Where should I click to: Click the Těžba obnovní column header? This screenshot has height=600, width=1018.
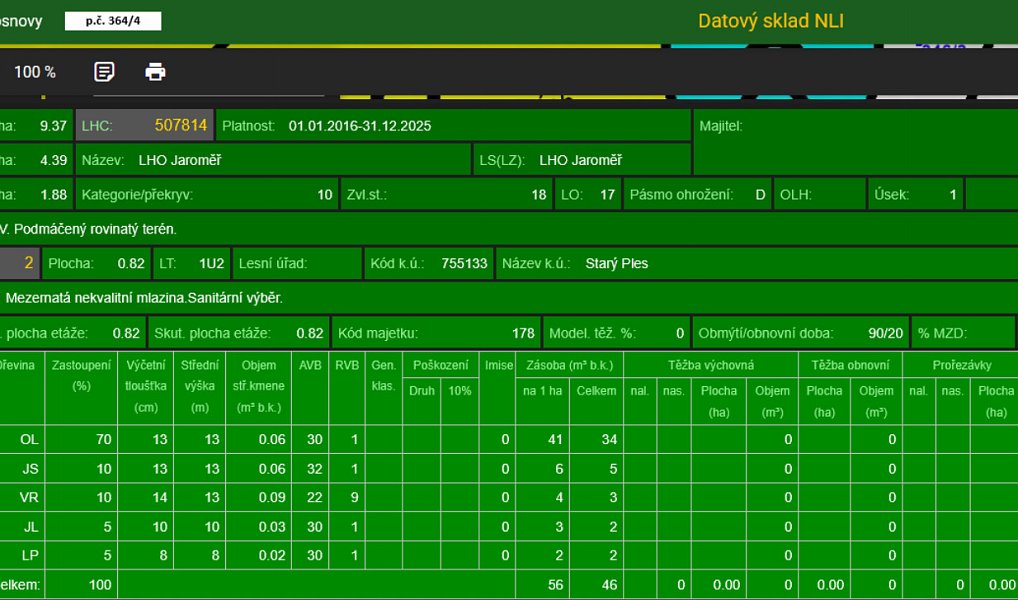850,365
